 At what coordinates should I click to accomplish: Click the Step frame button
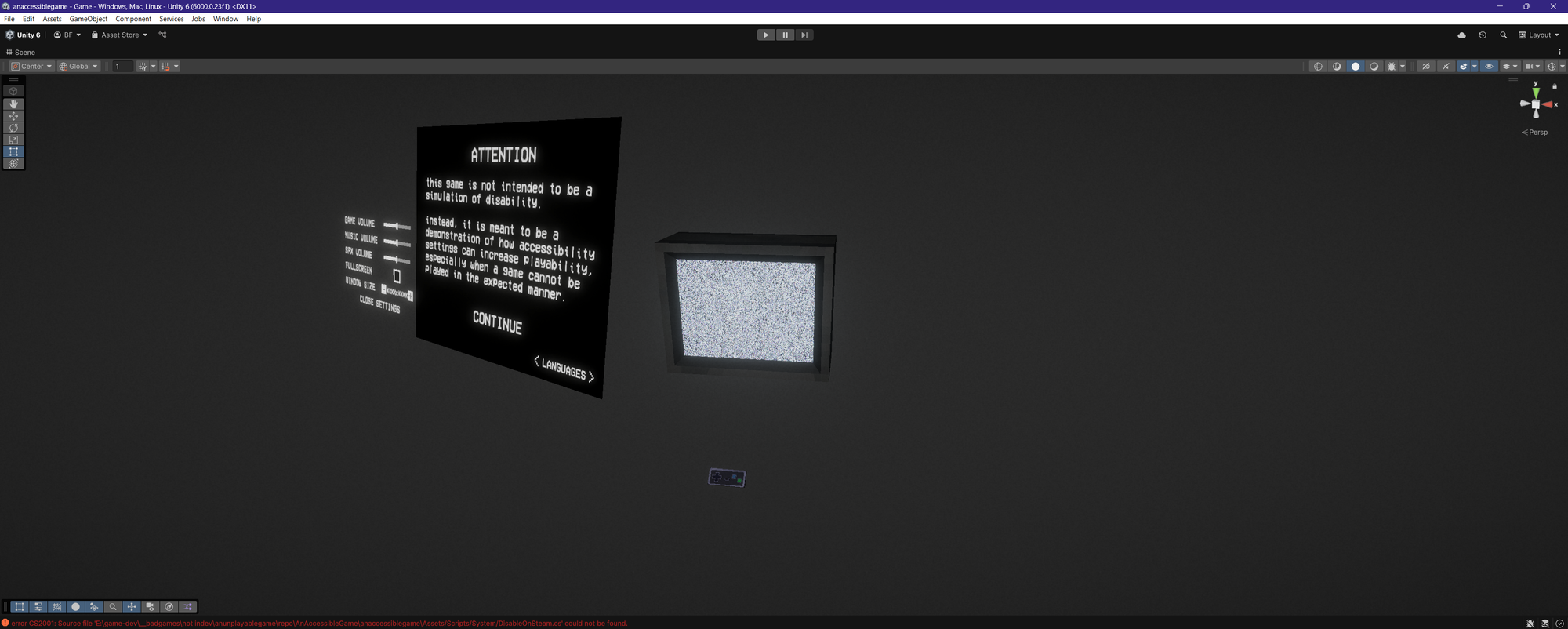pyautogui.click(x=804, y=35)
